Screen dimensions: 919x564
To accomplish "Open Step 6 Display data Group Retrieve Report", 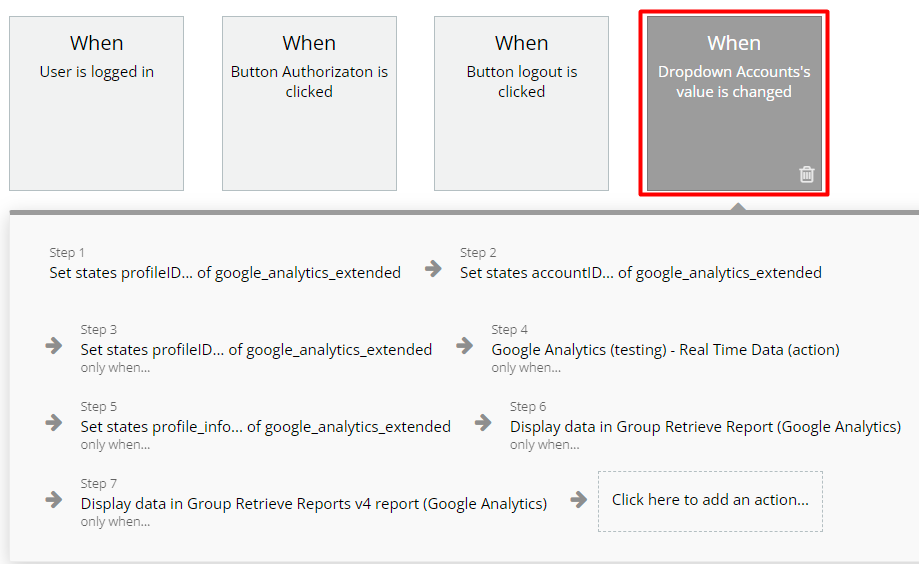I will pyautogui.click(x=705, y=426).
